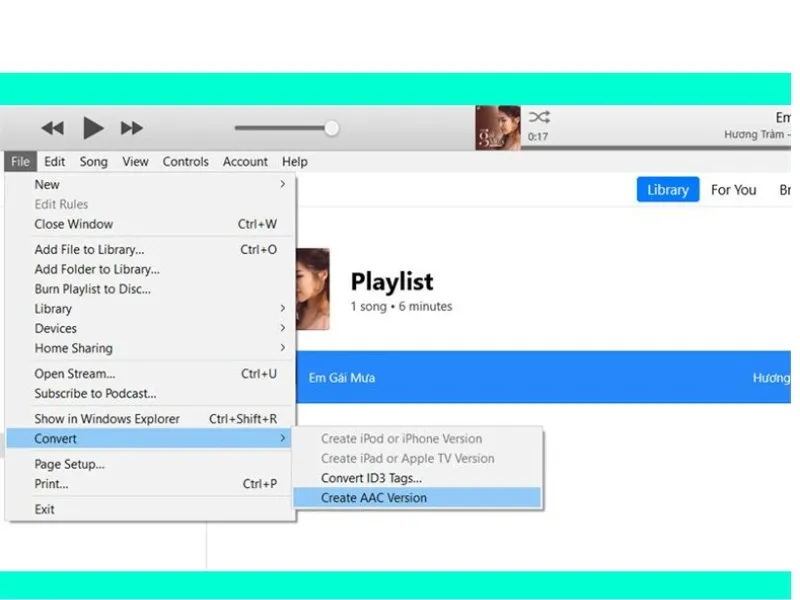Expand the Library submenu
The width and height of the screenshot is (800, 600).
149,309
